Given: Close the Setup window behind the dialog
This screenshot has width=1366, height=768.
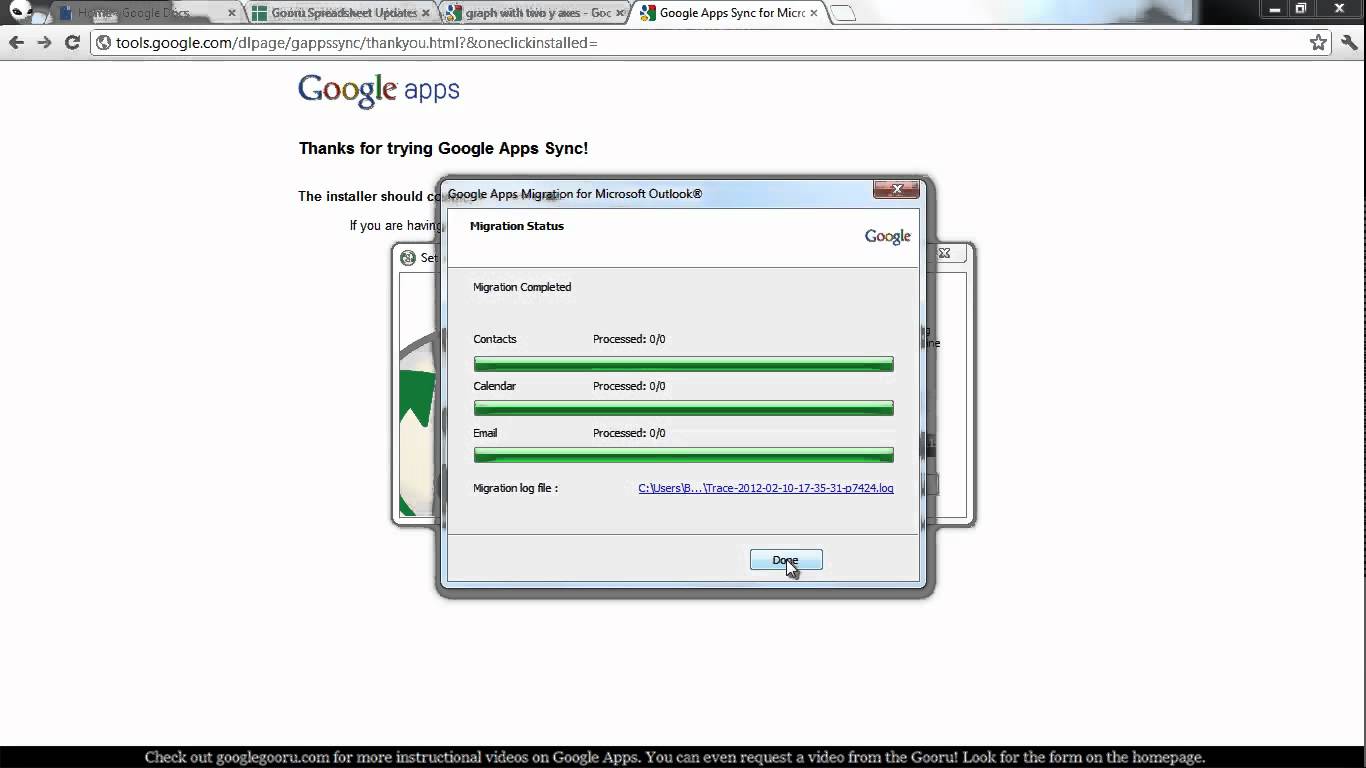Looking at the screenshot, I should coord(944,253).
